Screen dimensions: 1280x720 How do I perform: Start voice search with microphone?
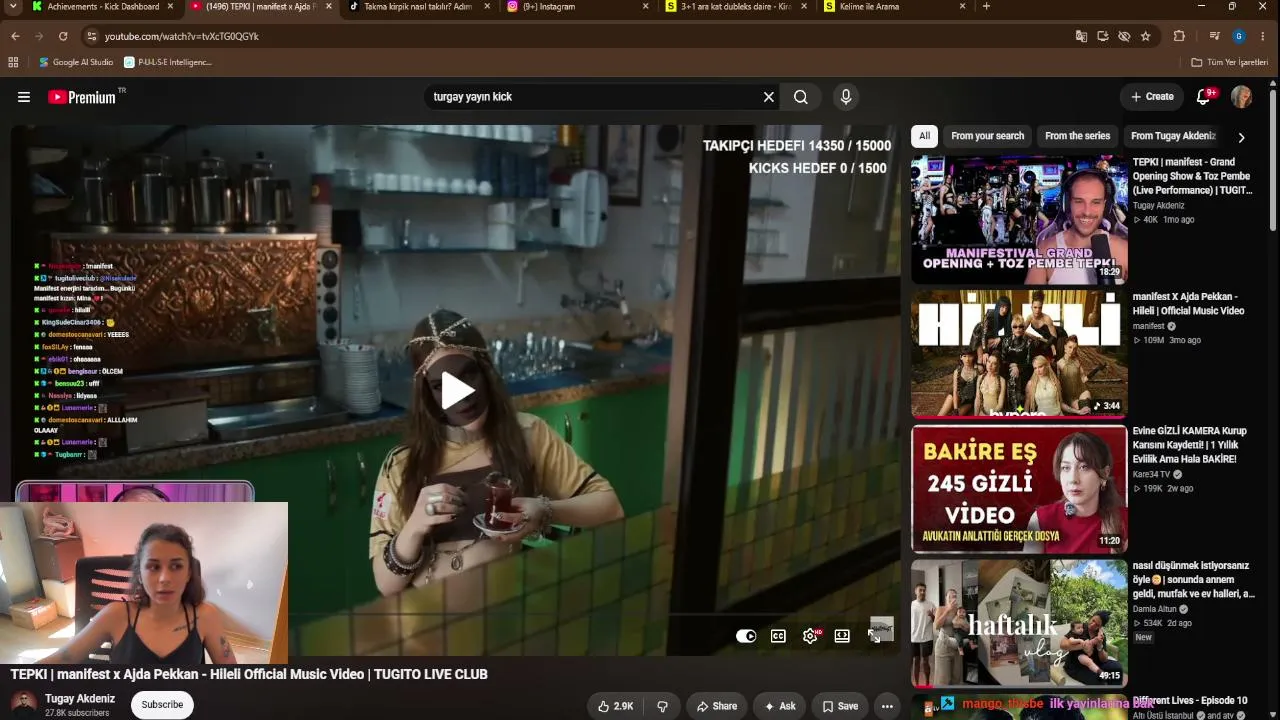tap(846, 97)
